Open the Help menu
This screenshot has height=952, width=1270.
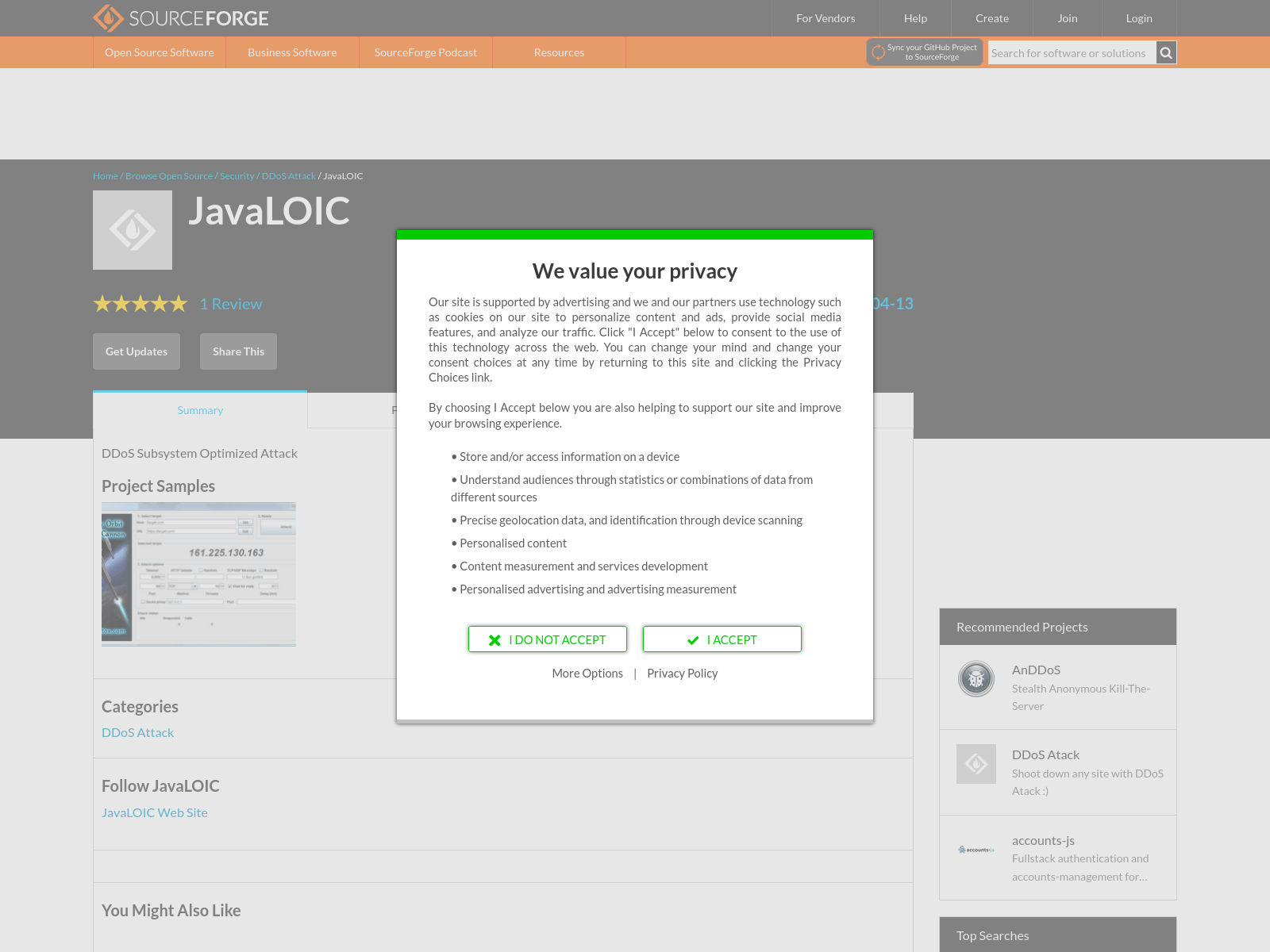point(915,18)
